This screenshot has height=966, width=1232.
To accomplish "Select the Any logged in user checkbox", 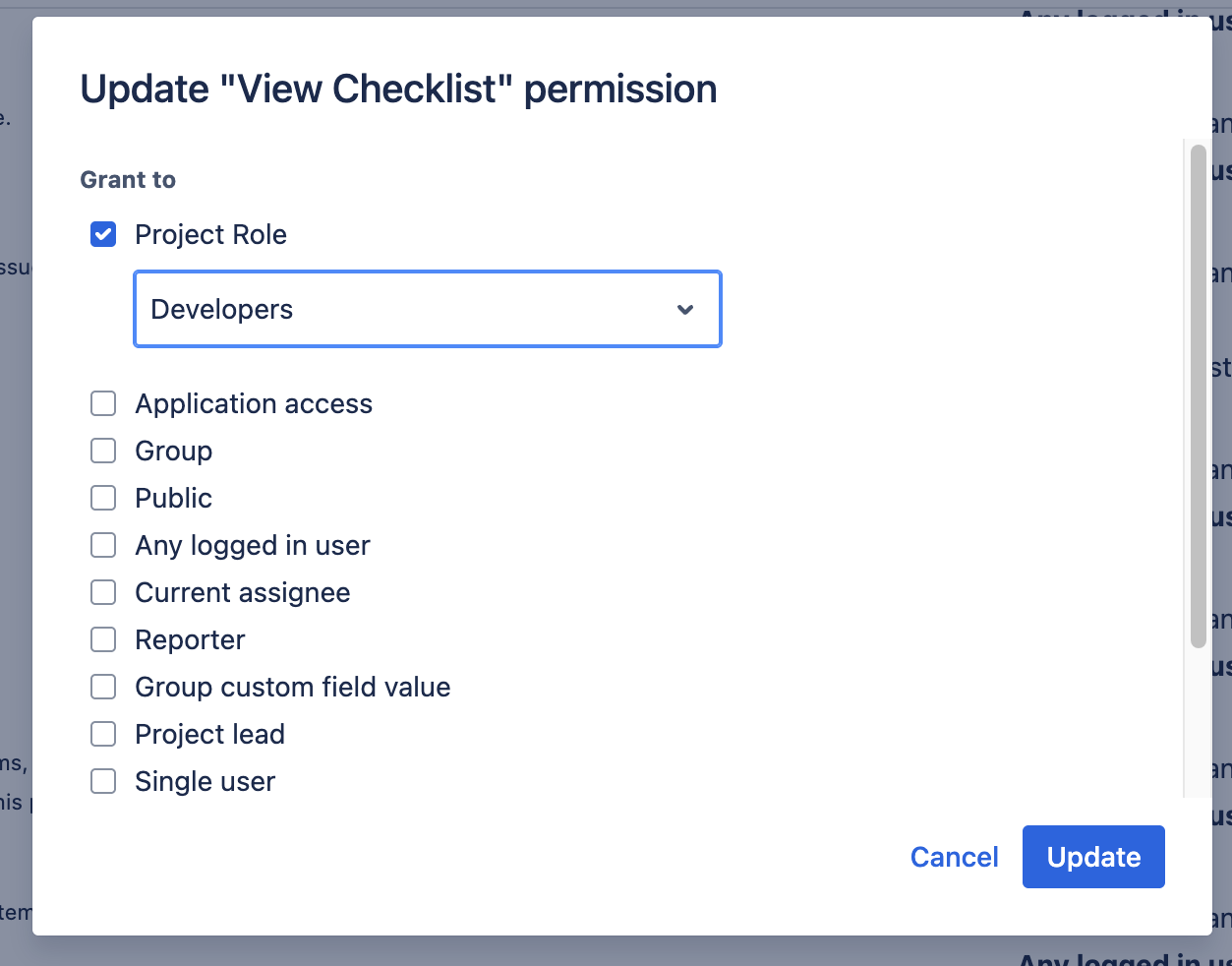I will click(x=103, y=545).
